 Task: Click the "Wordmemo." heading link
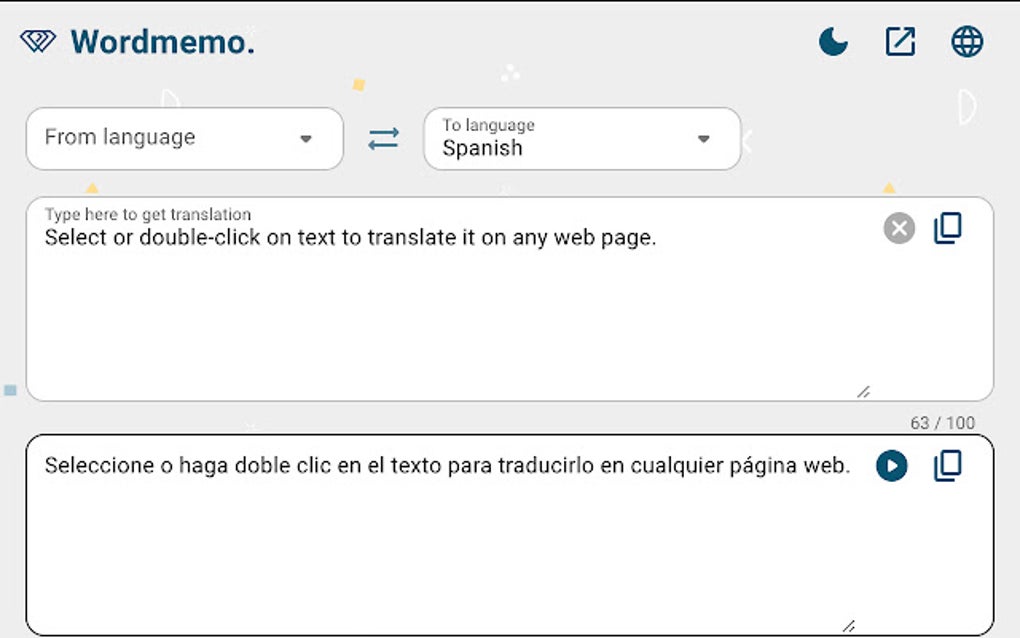coord(162,41)
